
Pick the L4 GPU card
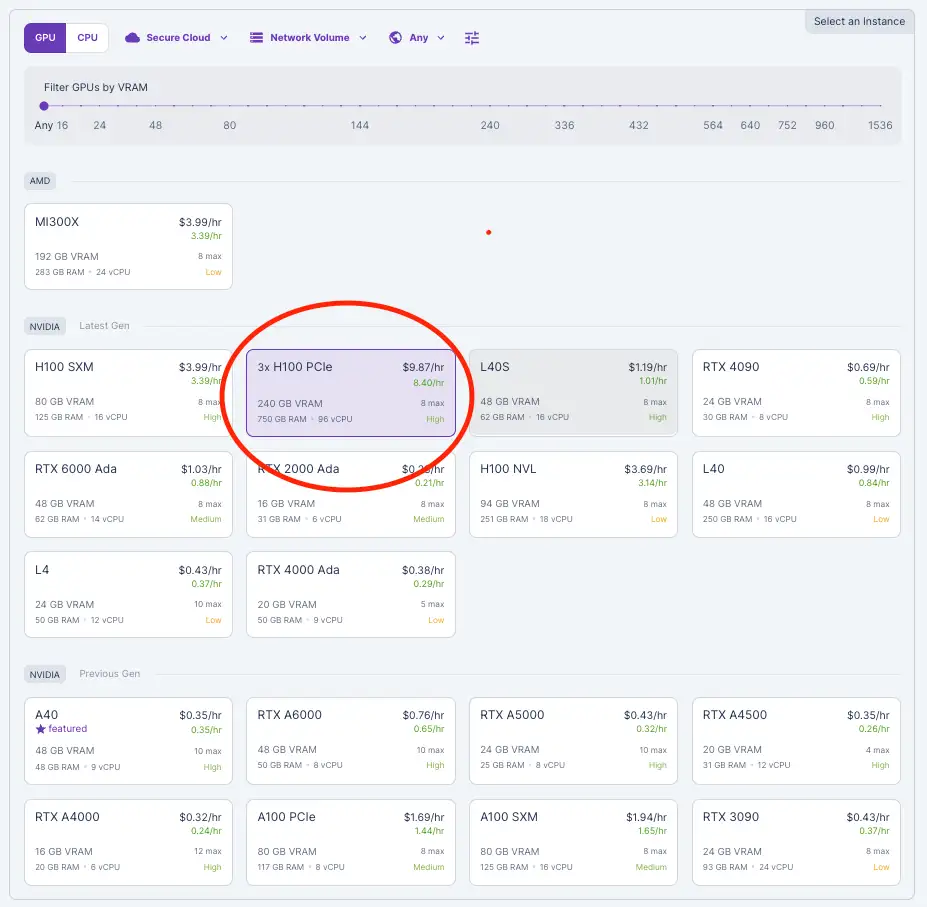point(128,594)
